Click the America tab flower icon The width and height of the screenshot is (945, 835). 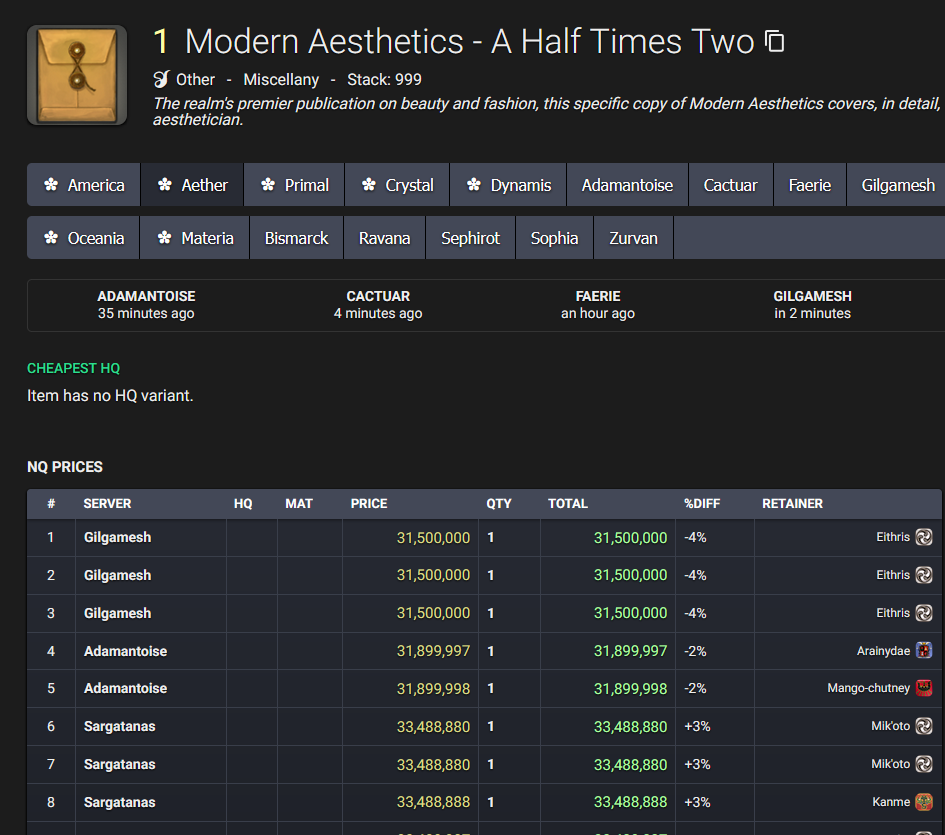coord(51,184)
